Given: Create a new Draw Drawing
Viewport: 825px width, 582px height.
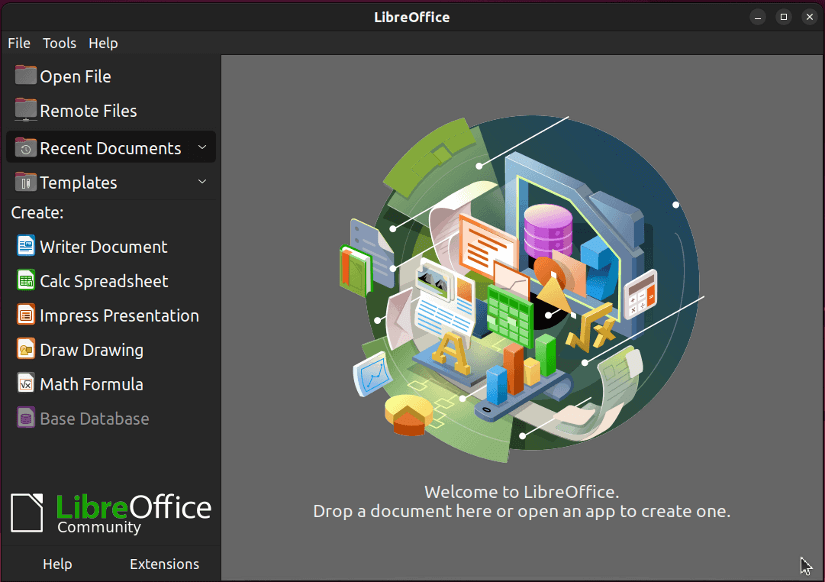Looking at the screenshot, I should (111, 349).
